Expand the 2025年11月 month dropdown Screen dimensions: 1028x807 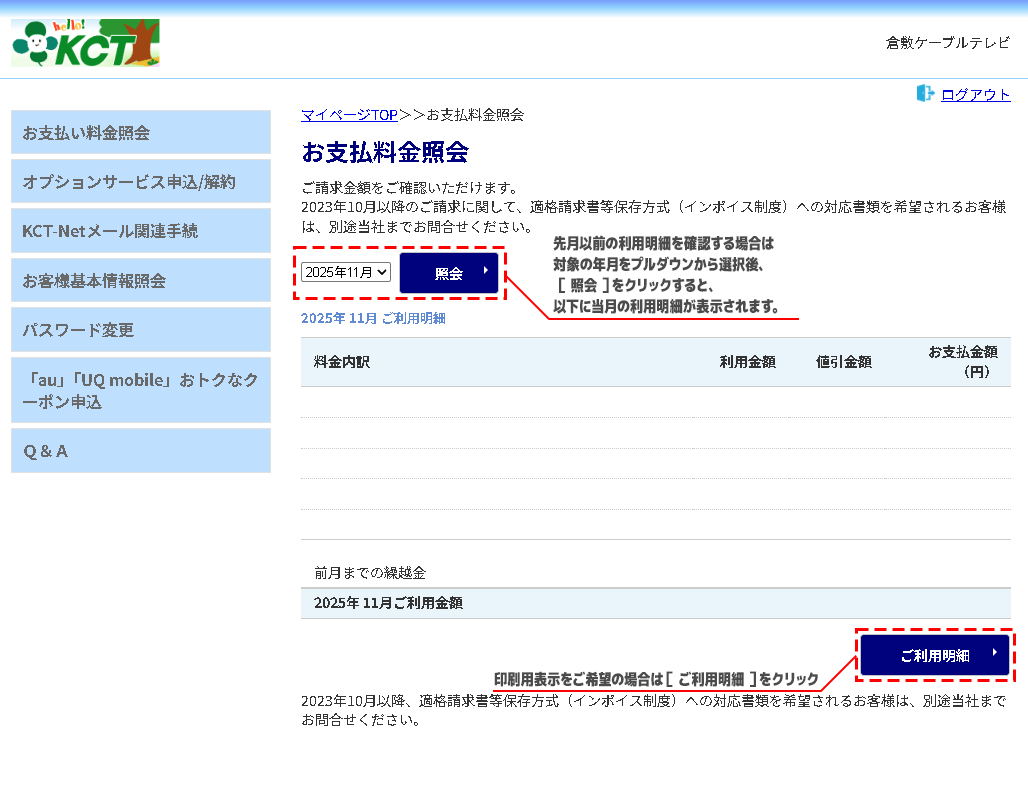pyautogui.click(x=346, y=272)
